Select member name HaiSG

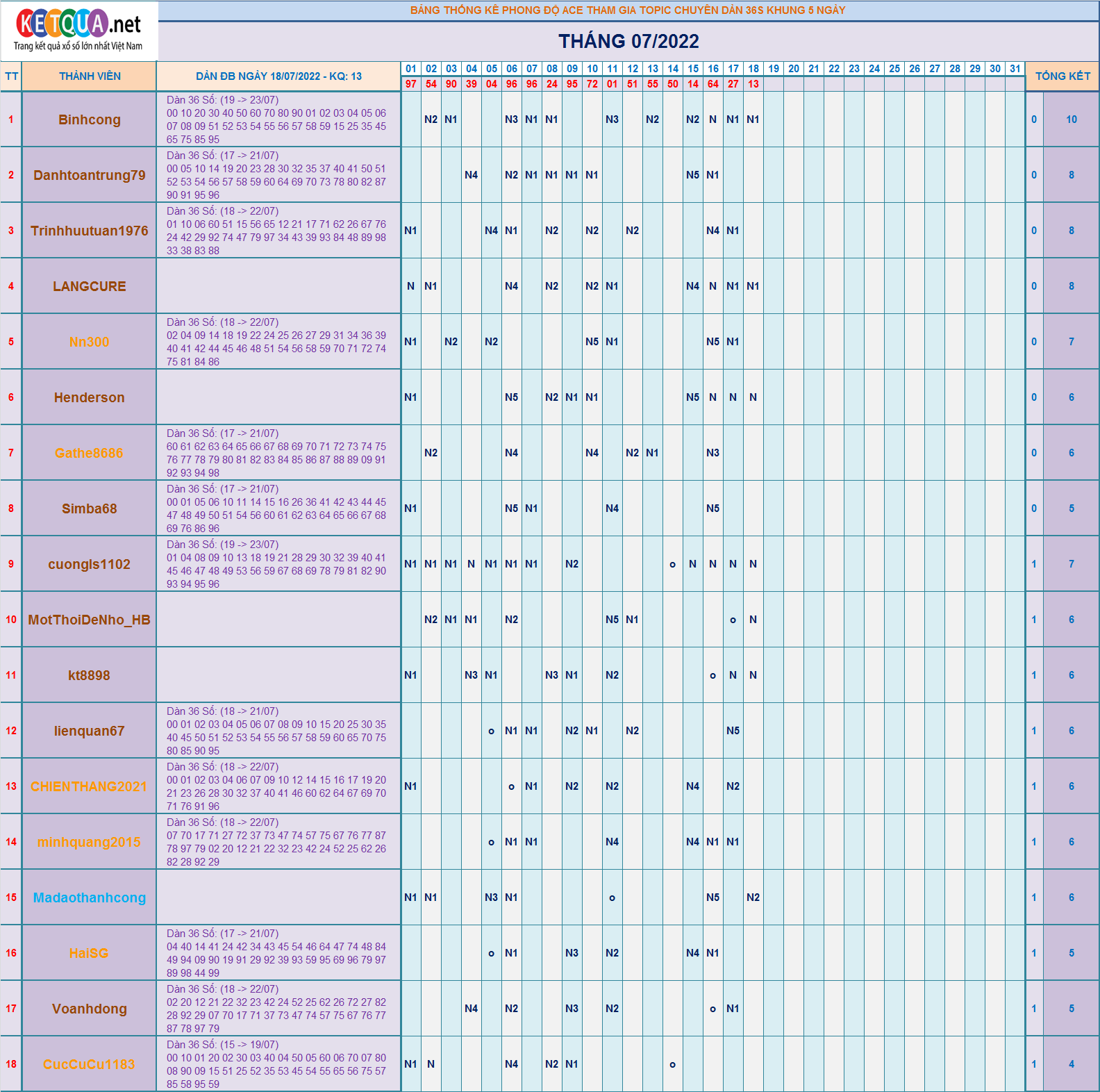(x=90, y=953)
